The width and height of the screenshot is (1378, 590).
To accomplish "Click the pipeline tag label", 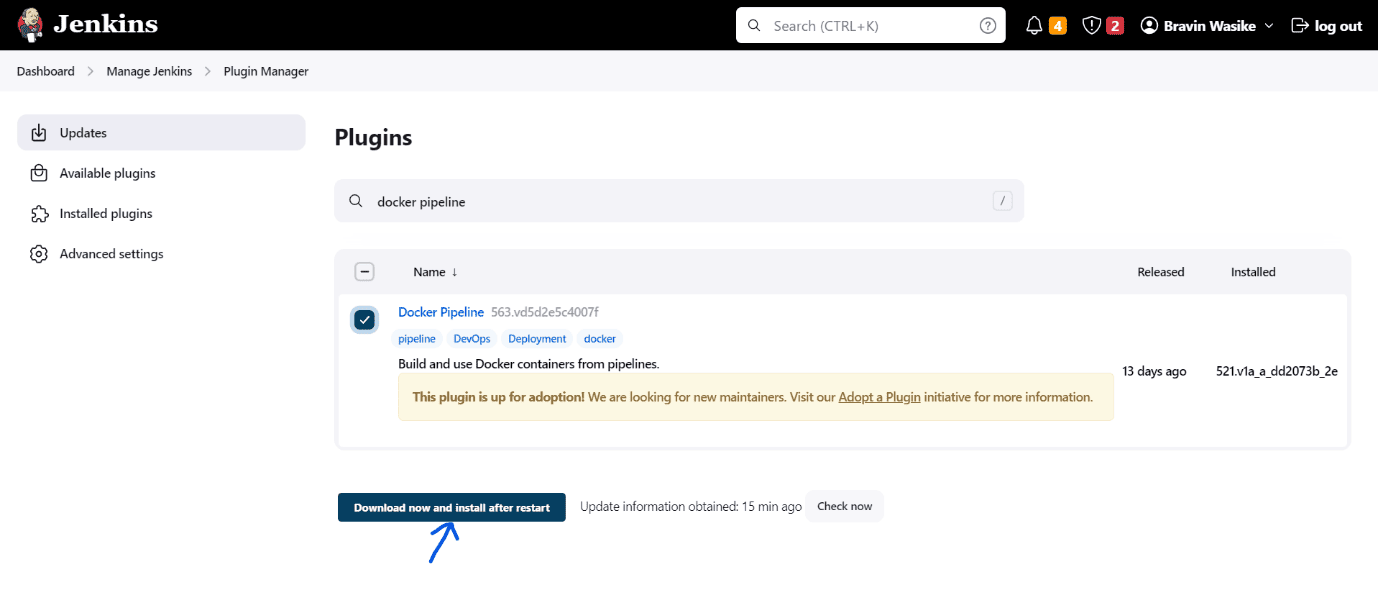I will pos(417,339).
